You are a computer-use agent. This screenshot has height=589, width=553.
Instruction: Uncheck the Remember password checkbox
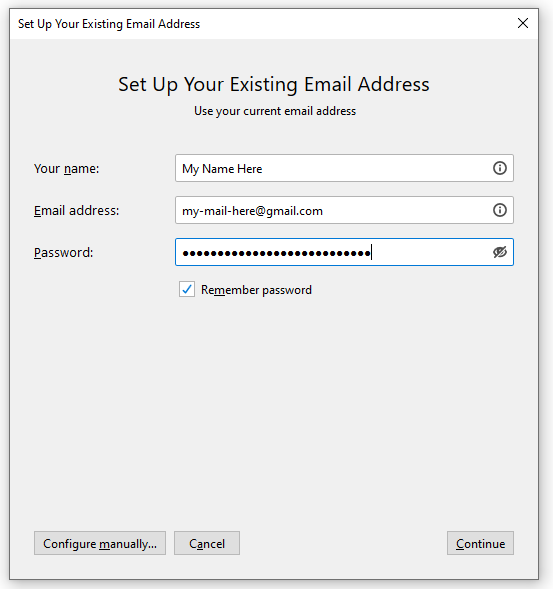pos(187,290)
